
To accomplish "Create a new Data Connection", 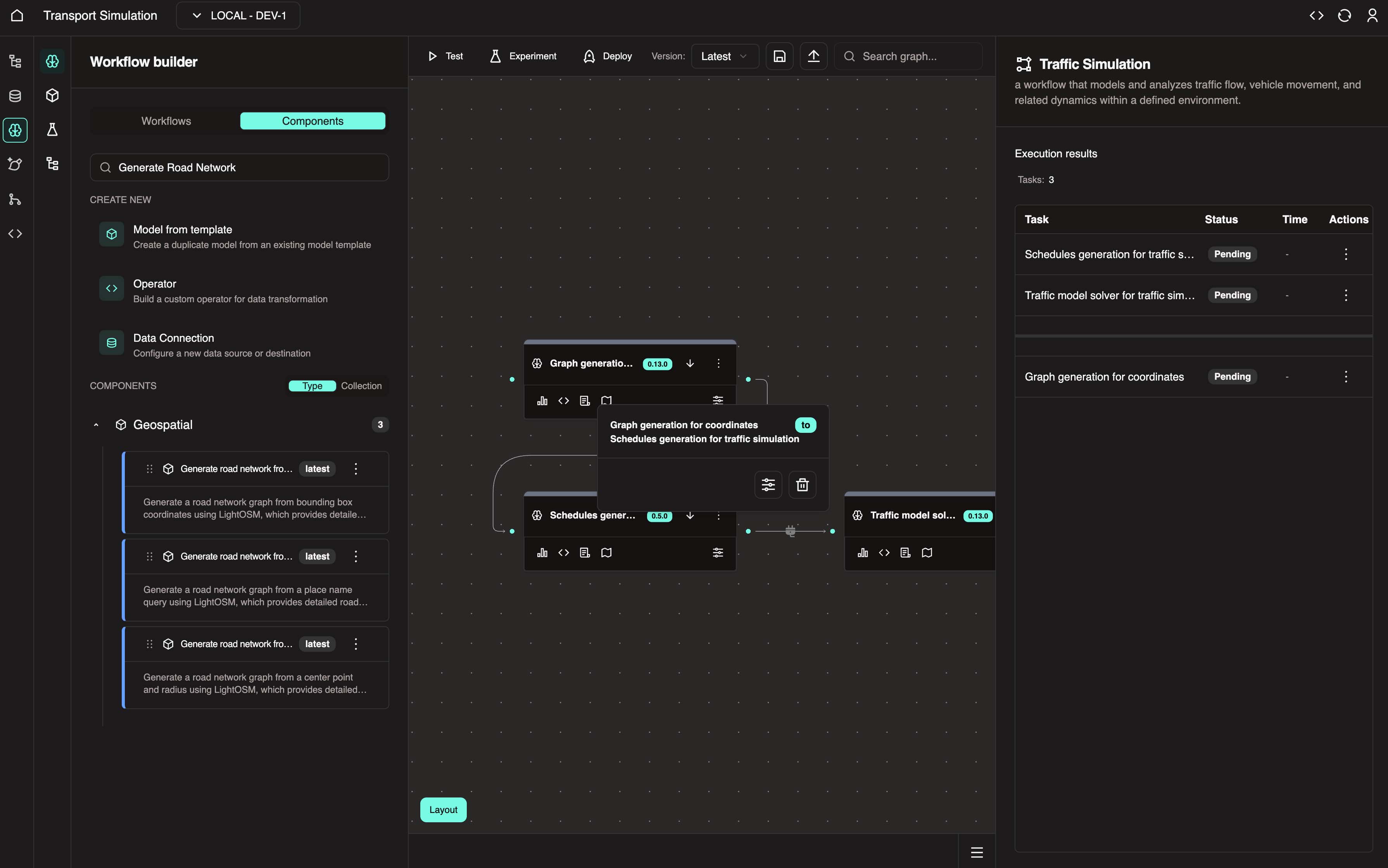I will 239,345.
